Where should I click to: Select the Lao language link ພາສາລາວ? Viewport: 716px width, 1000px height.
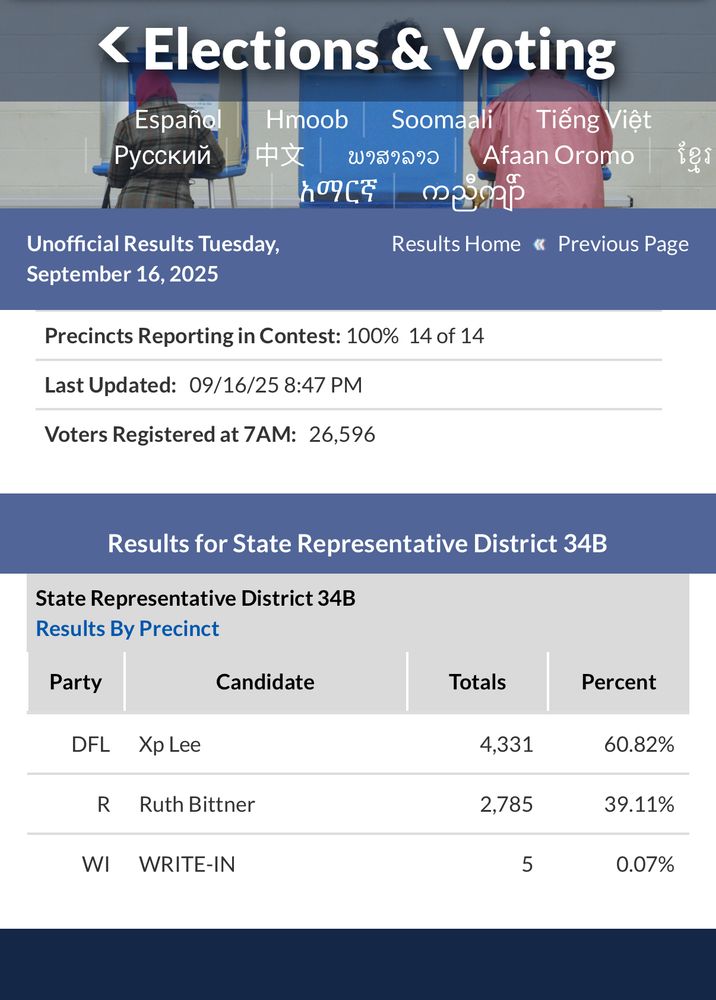(393, 157)
